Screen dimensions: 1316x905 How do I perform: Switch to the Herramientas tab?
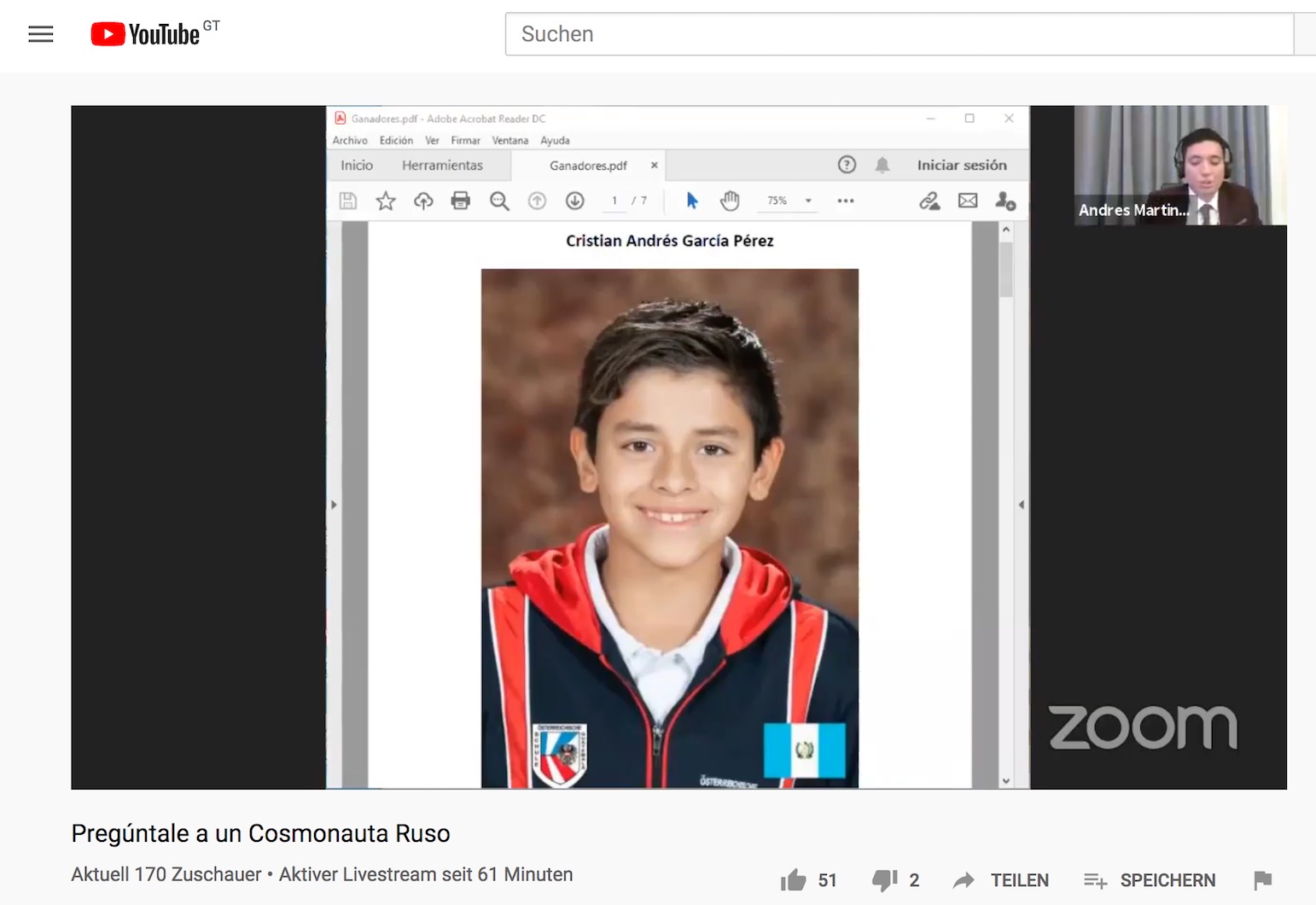point(442,165)
